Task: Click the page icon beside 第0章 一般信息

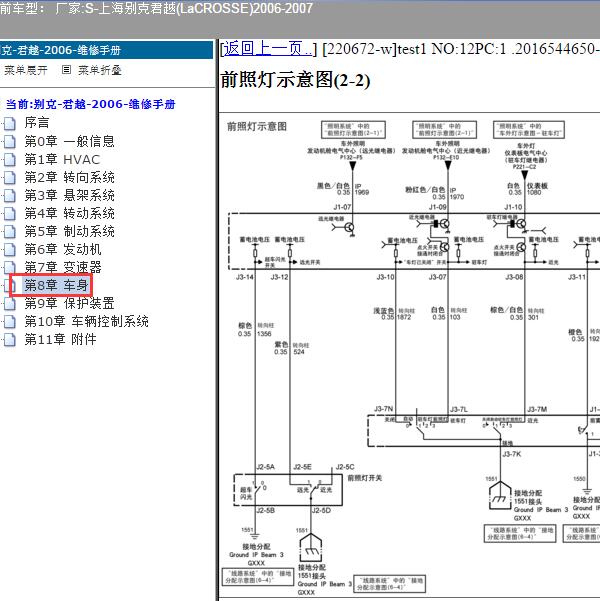Action: (9, 141)
